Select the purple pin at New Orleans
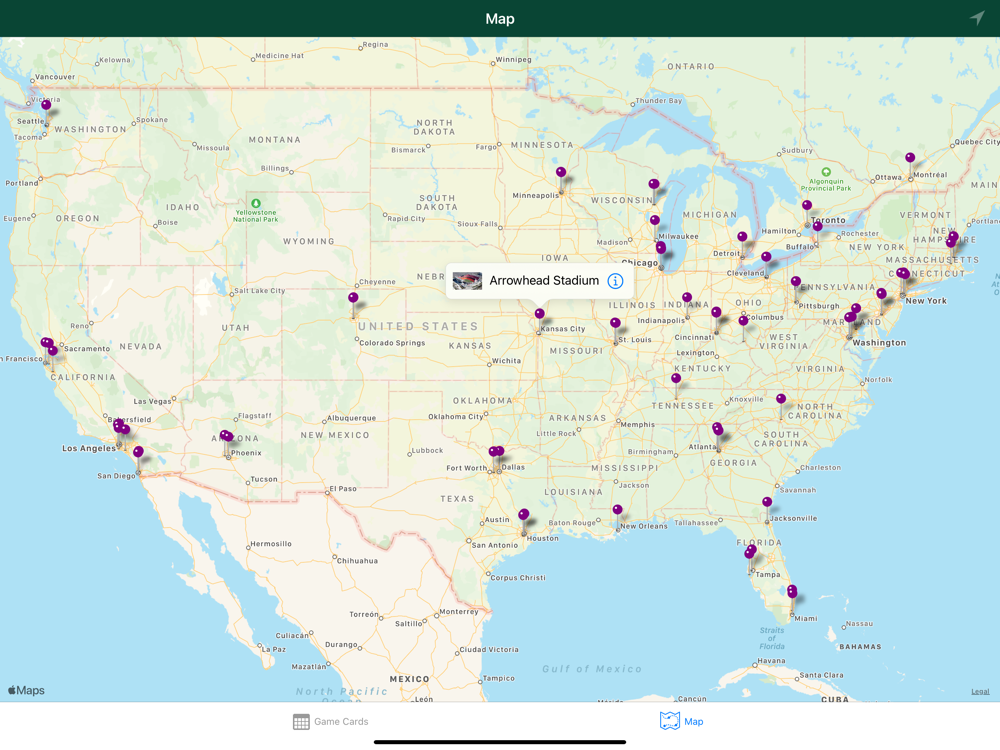 (x=617, y=510)
